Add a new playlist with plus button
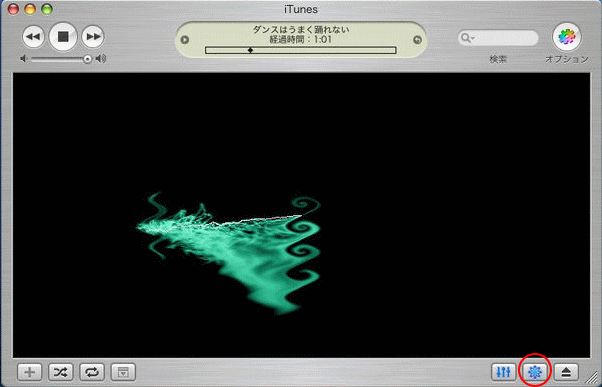 (x=30, y=372)
